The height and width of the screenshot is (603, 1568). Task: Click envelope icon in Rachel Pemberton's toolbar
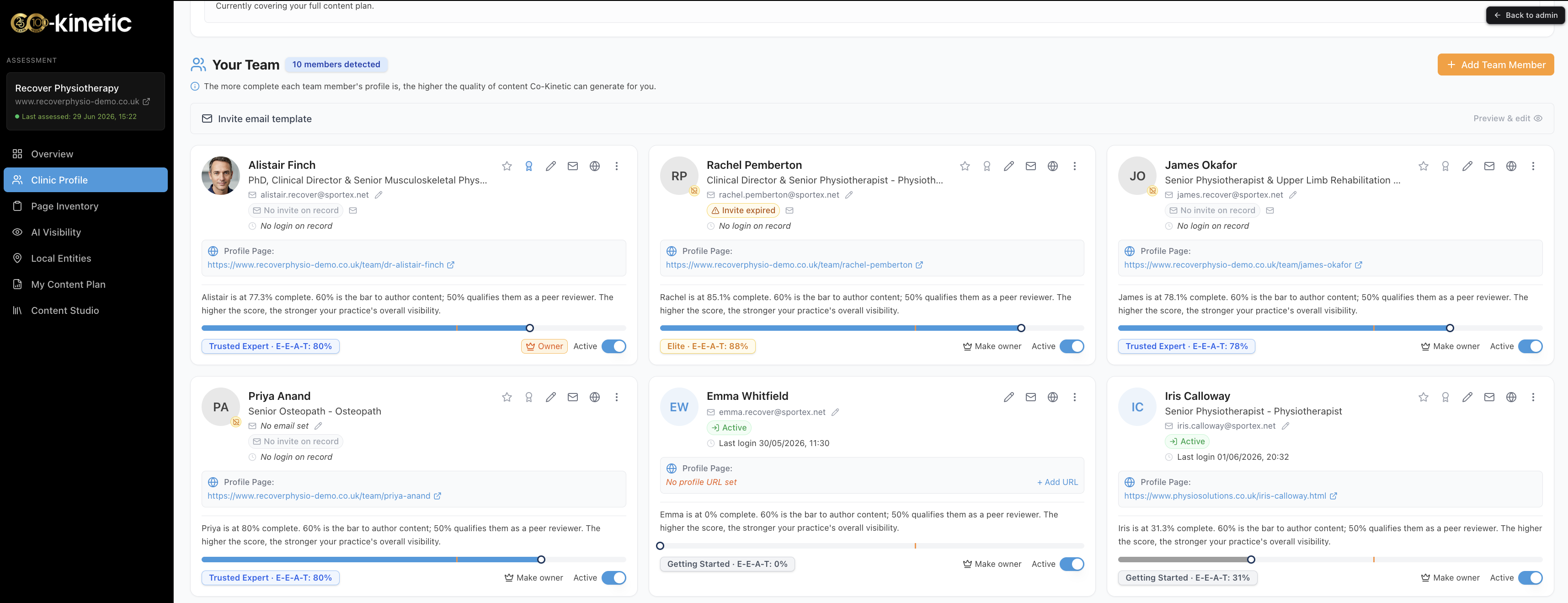[x=1030, y=166]
